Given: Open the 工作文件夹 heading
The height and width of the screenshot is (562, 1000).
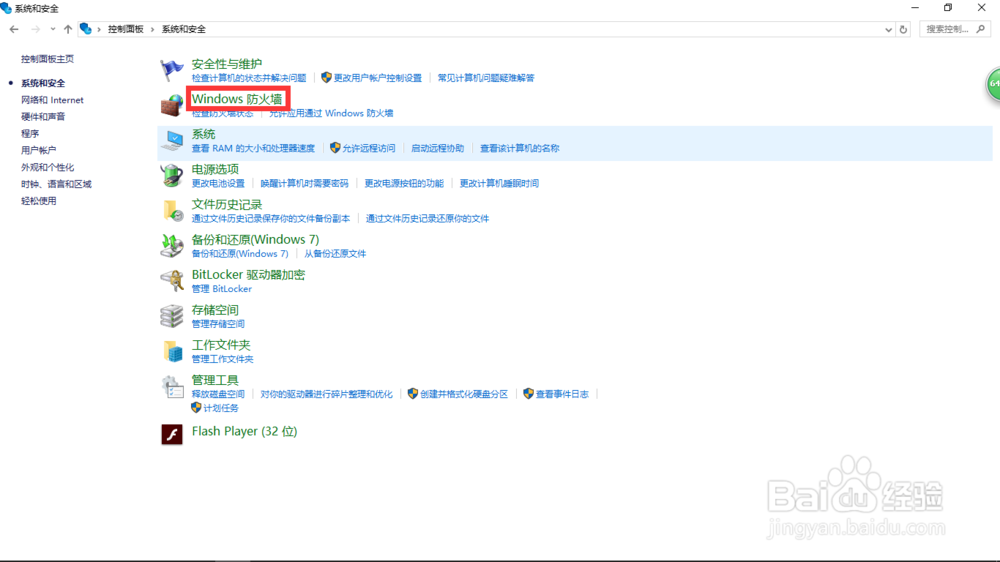Looking at the screenshot, I should tap(221, 344).
